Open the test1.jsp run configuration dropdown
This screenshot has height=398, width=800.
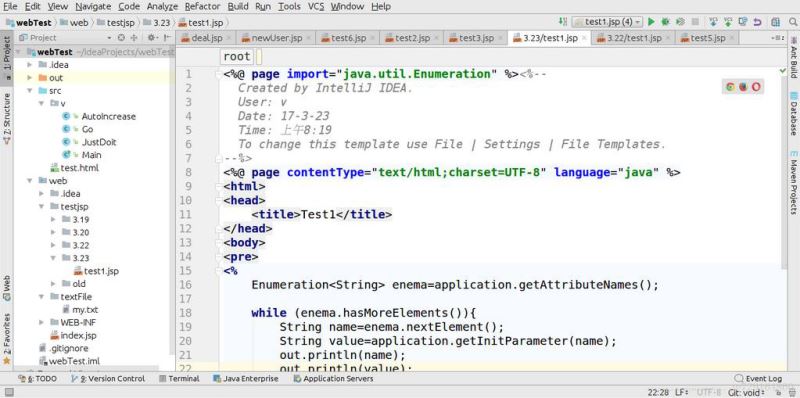point(607,22)
